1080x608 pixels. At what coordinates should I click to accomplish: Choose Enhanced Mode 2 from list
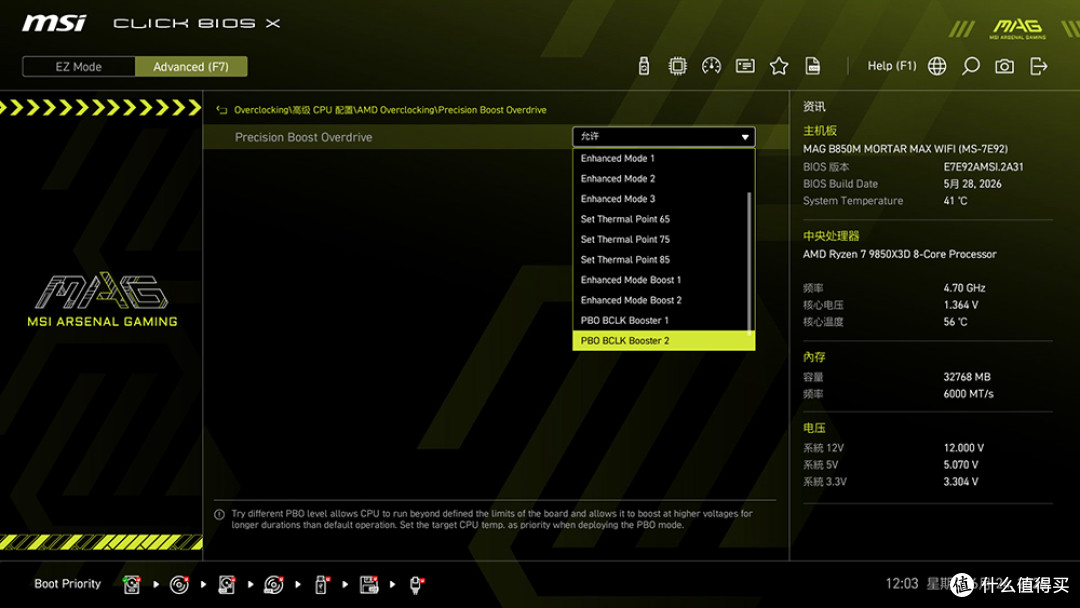click(663, 178)
